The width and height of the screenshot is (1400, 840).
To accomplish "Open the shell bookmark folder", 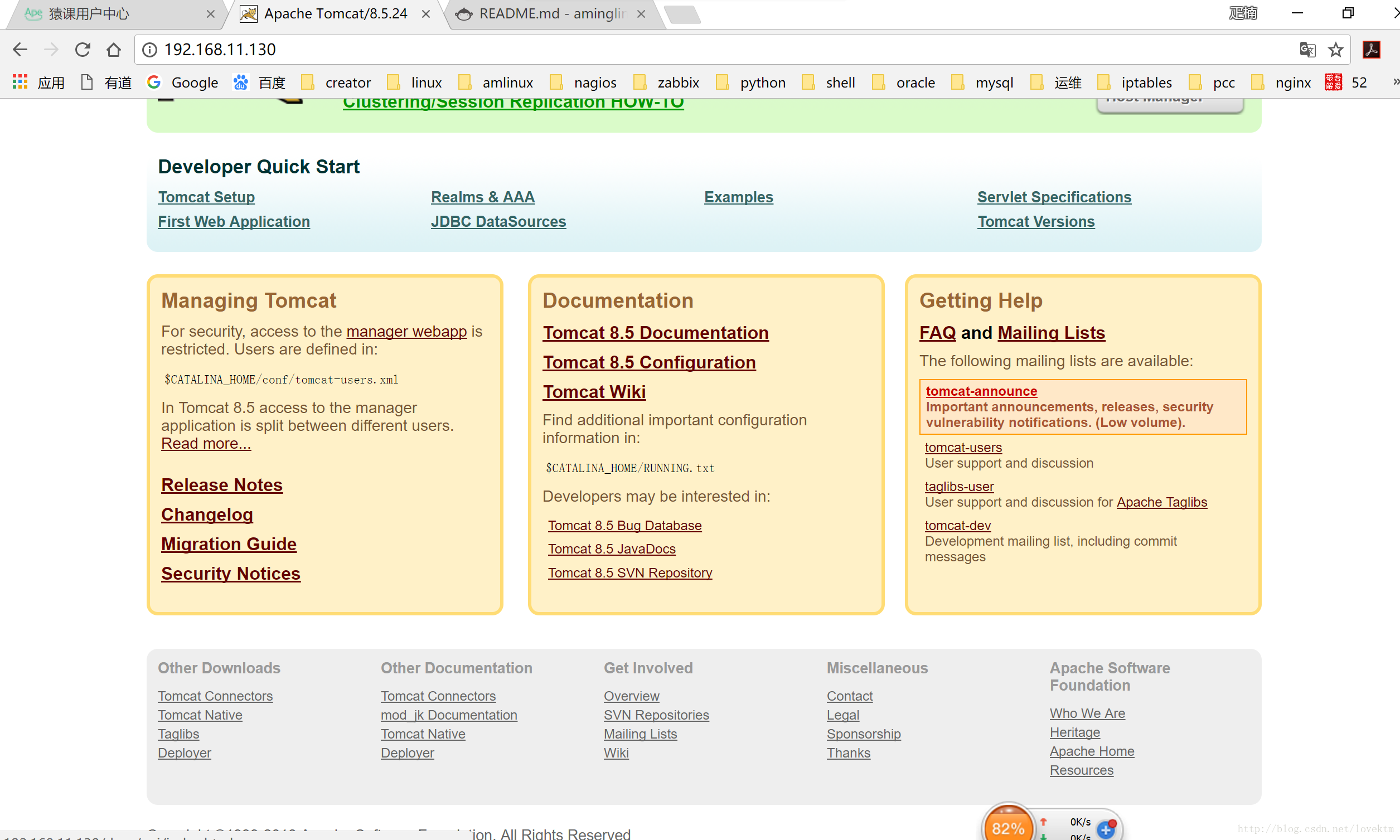I will (x=828, y=82).
